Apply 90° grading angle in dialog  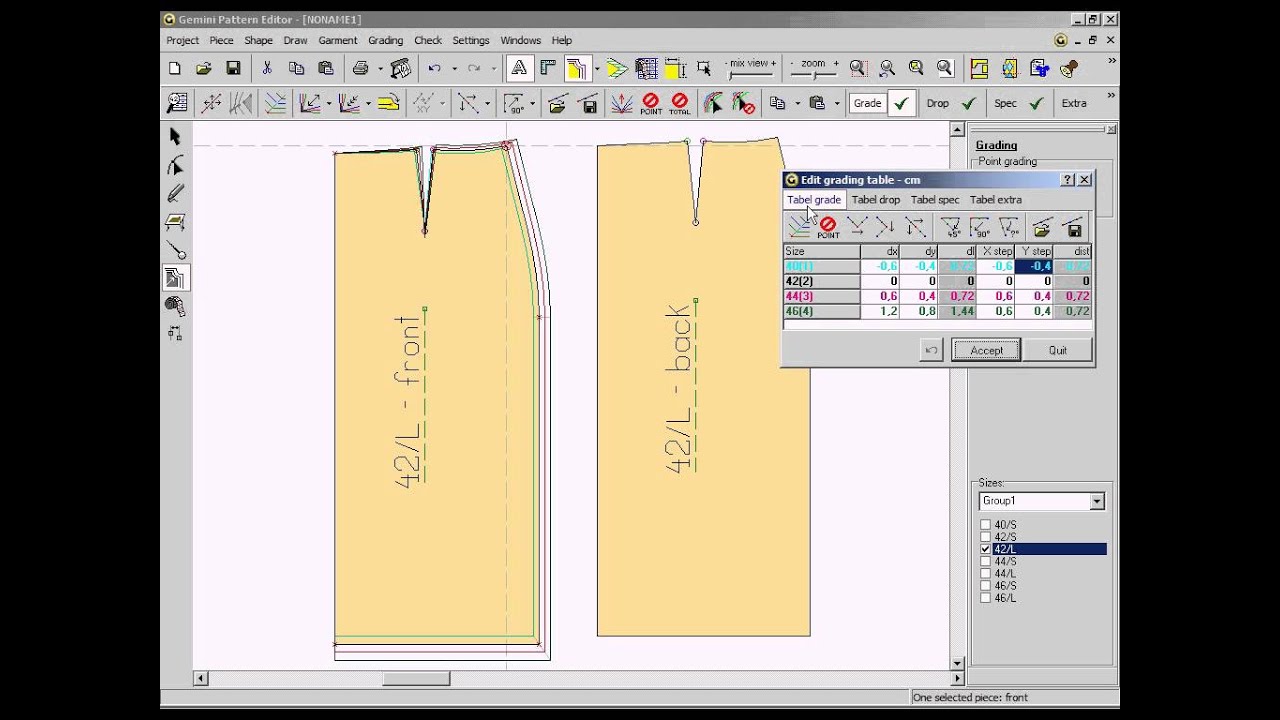[x=980, y=228]
